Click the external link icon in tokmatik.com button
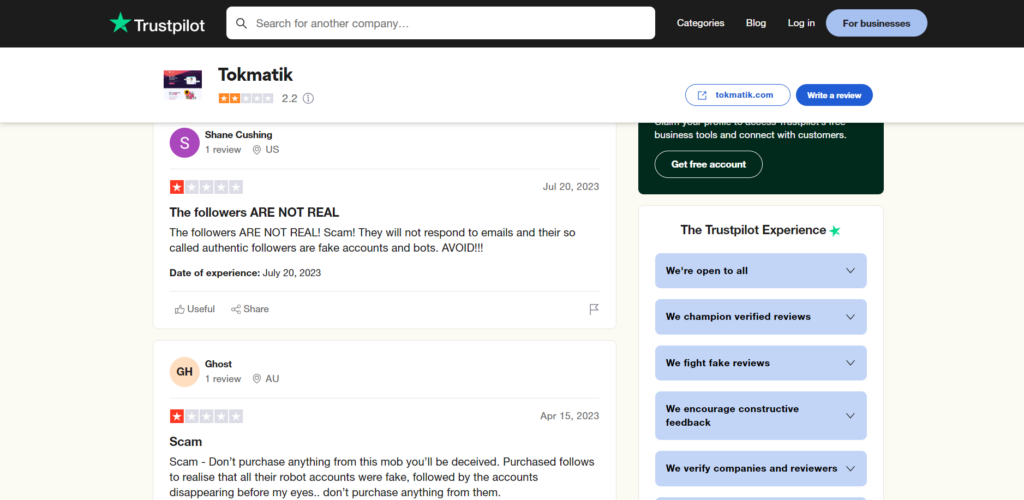The height and width of the screenshot is (500, 1024). point(702,95)
